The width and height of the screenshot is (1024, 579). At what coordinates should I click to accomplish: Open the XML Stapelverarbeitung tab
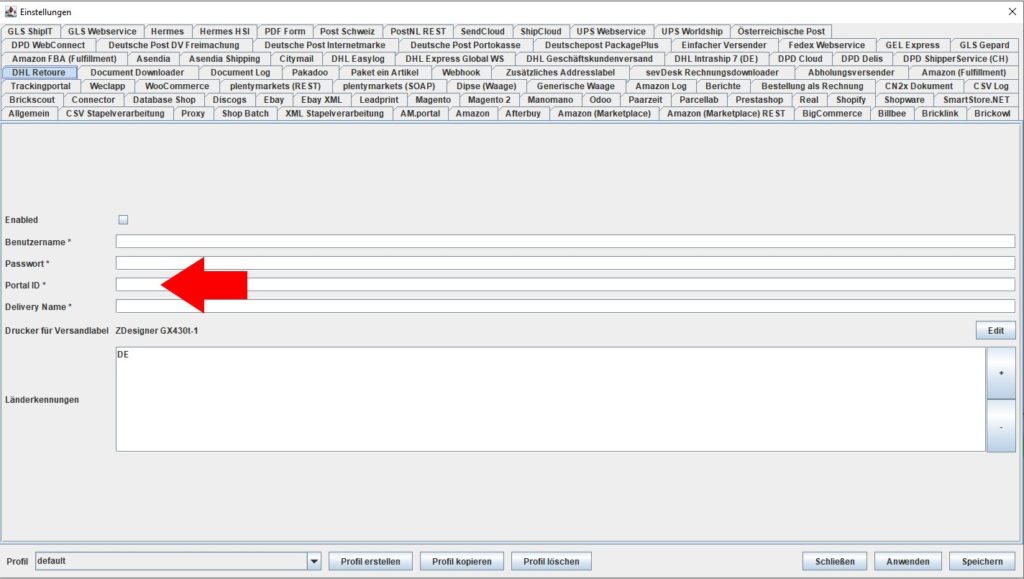click(x=334, y=114)
